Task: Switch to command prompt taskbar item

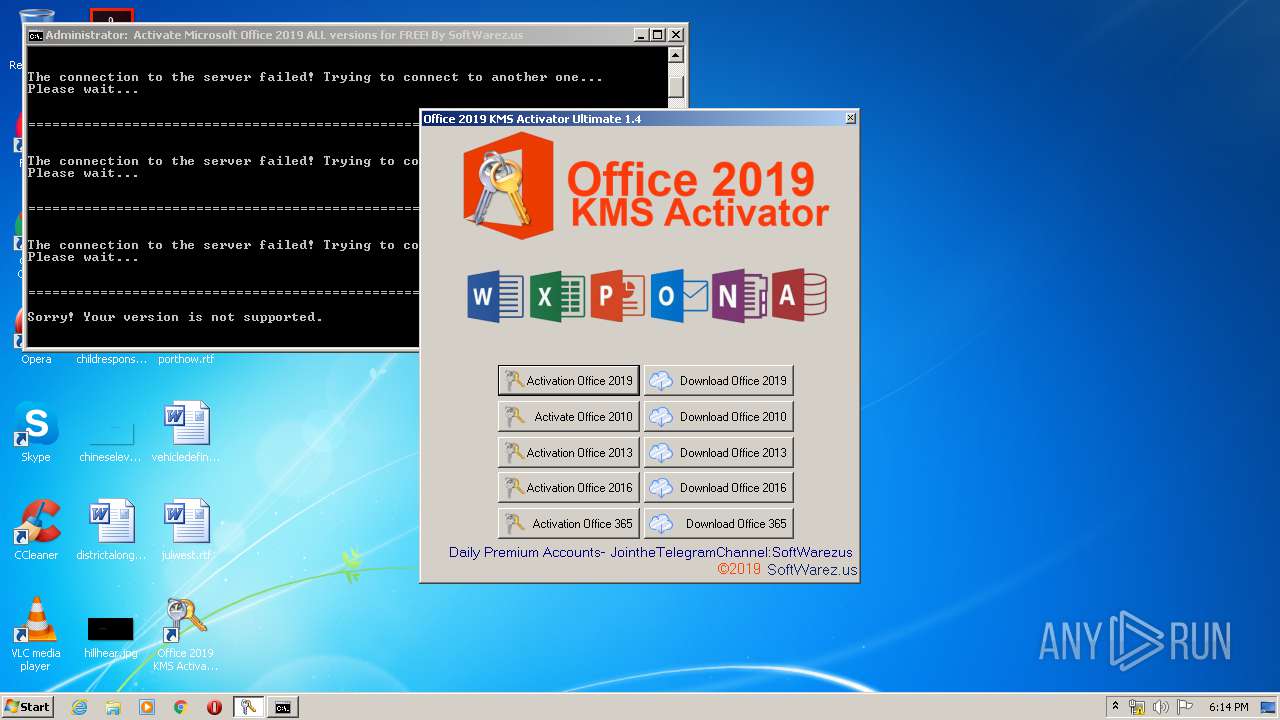Action: (283, 707)
